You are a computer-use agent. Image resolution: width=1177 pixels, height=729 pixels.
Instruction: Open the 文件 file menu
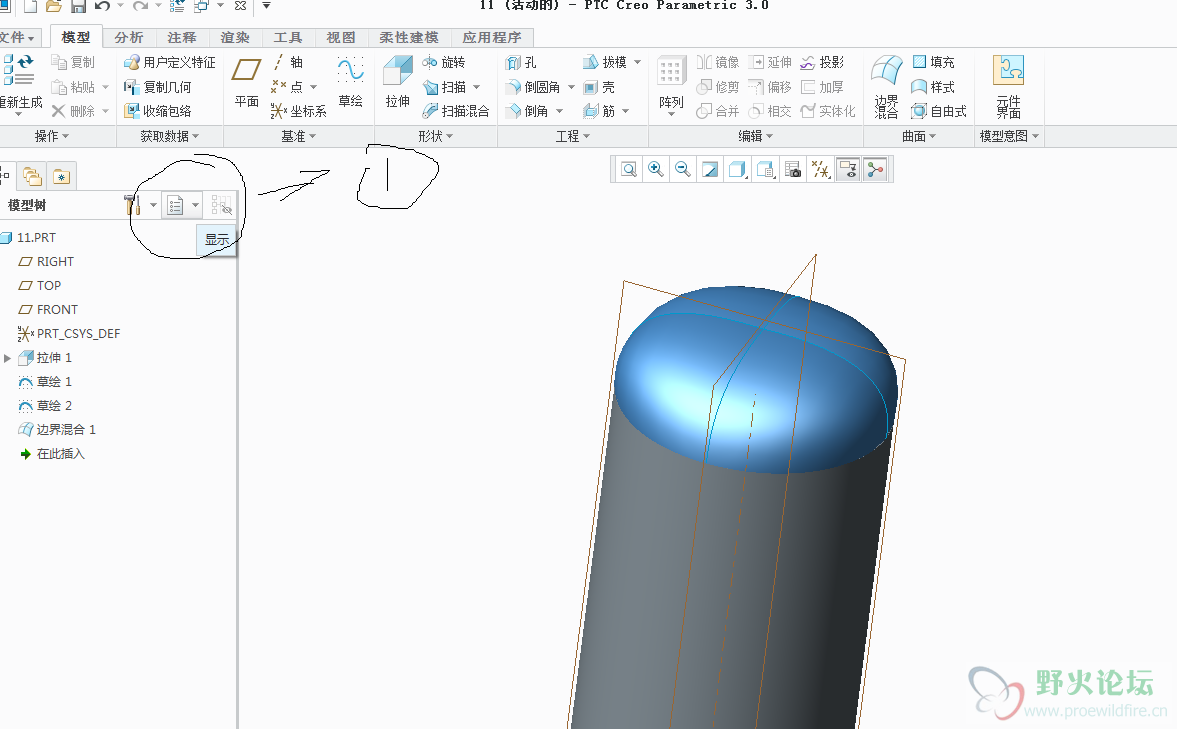(x=17, y=38)
